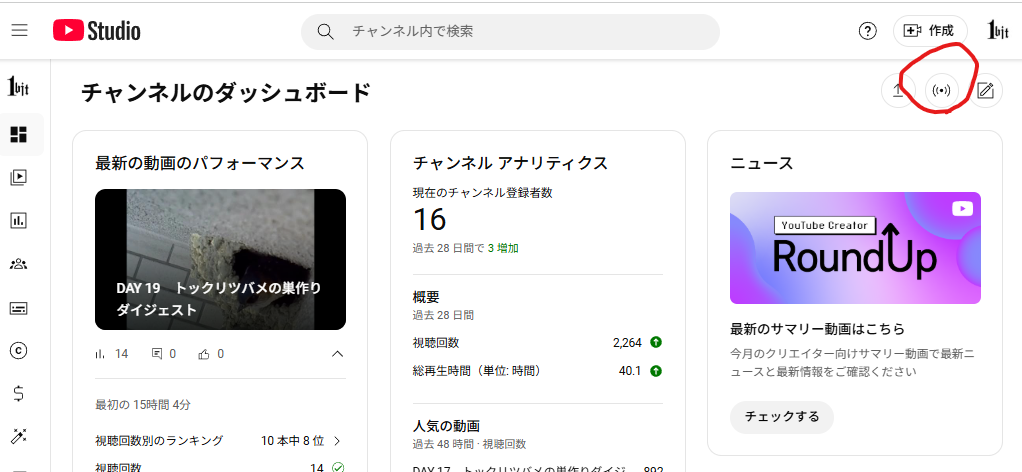The width and height of the screenshot is (1022, 472).
Task: Click the 現在のチャンネル登録者数 label
Action: (x=483, y=192)
